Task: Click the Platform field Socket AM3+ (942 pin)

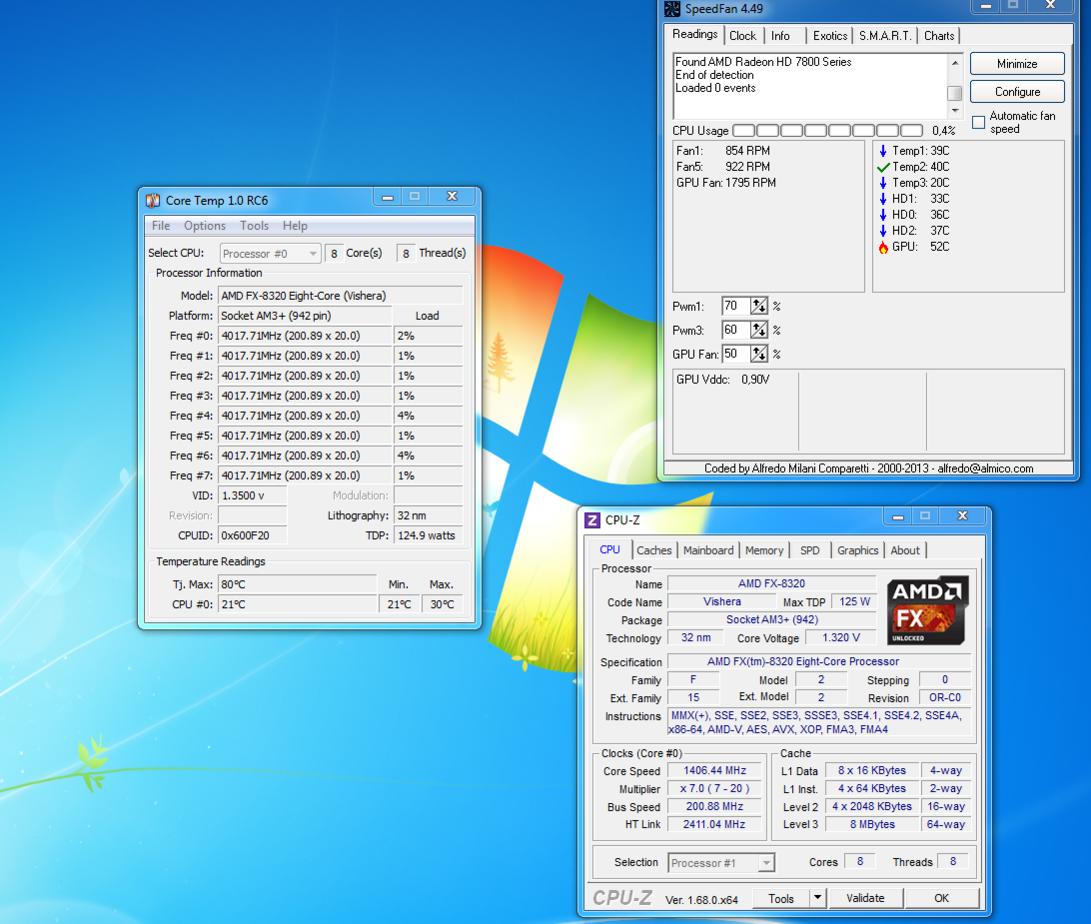Action: click(x=305, y=316)
